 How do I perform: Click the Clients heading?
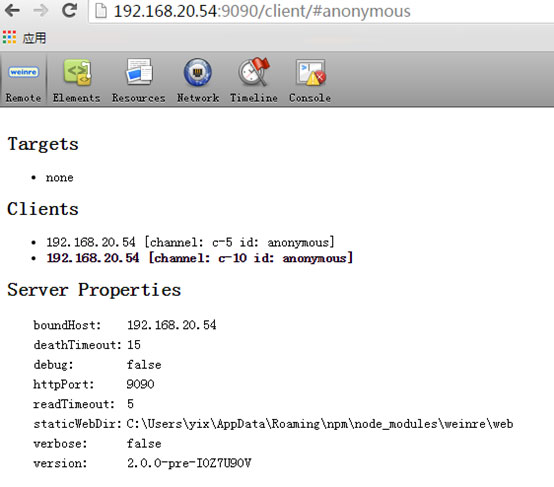43,209
